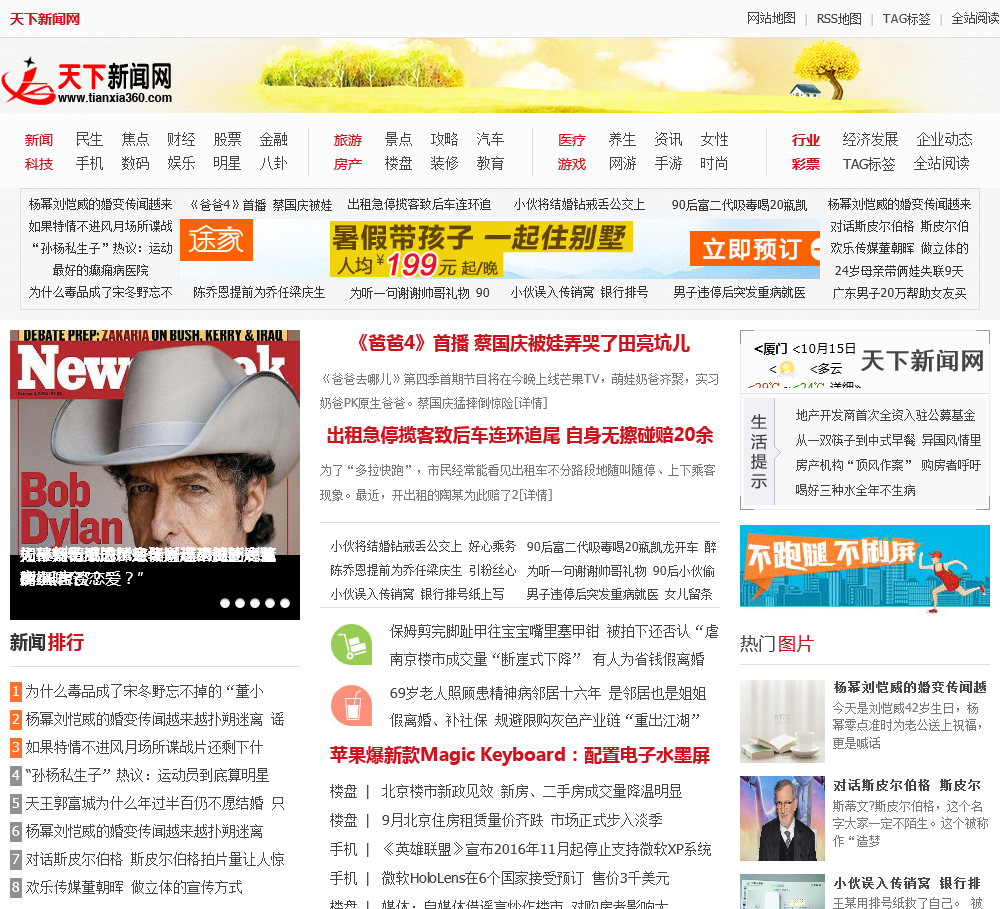Open 广东男子20万帮助女友买 ticker link
1000x909 pixels.
tap(899, 293)
